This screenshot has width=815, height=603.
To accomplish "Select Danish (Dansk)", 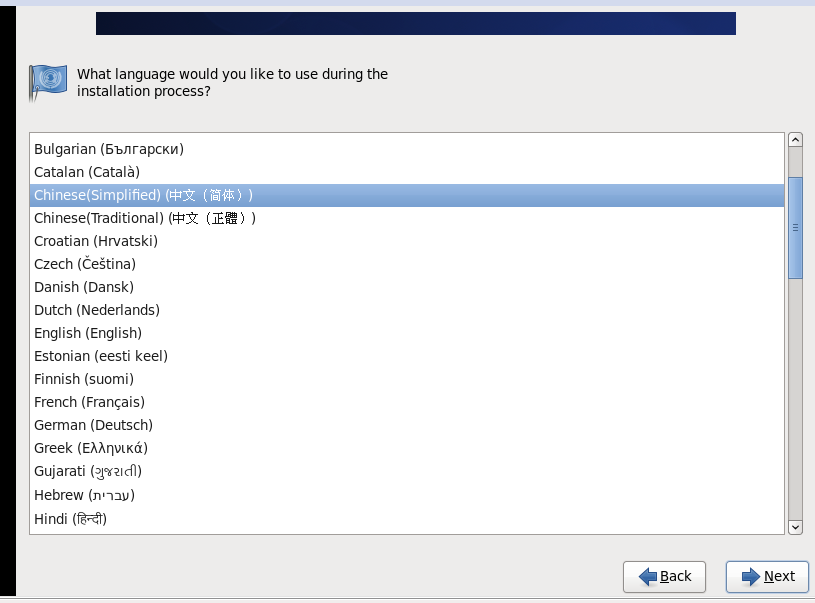I will click(406, 287).
